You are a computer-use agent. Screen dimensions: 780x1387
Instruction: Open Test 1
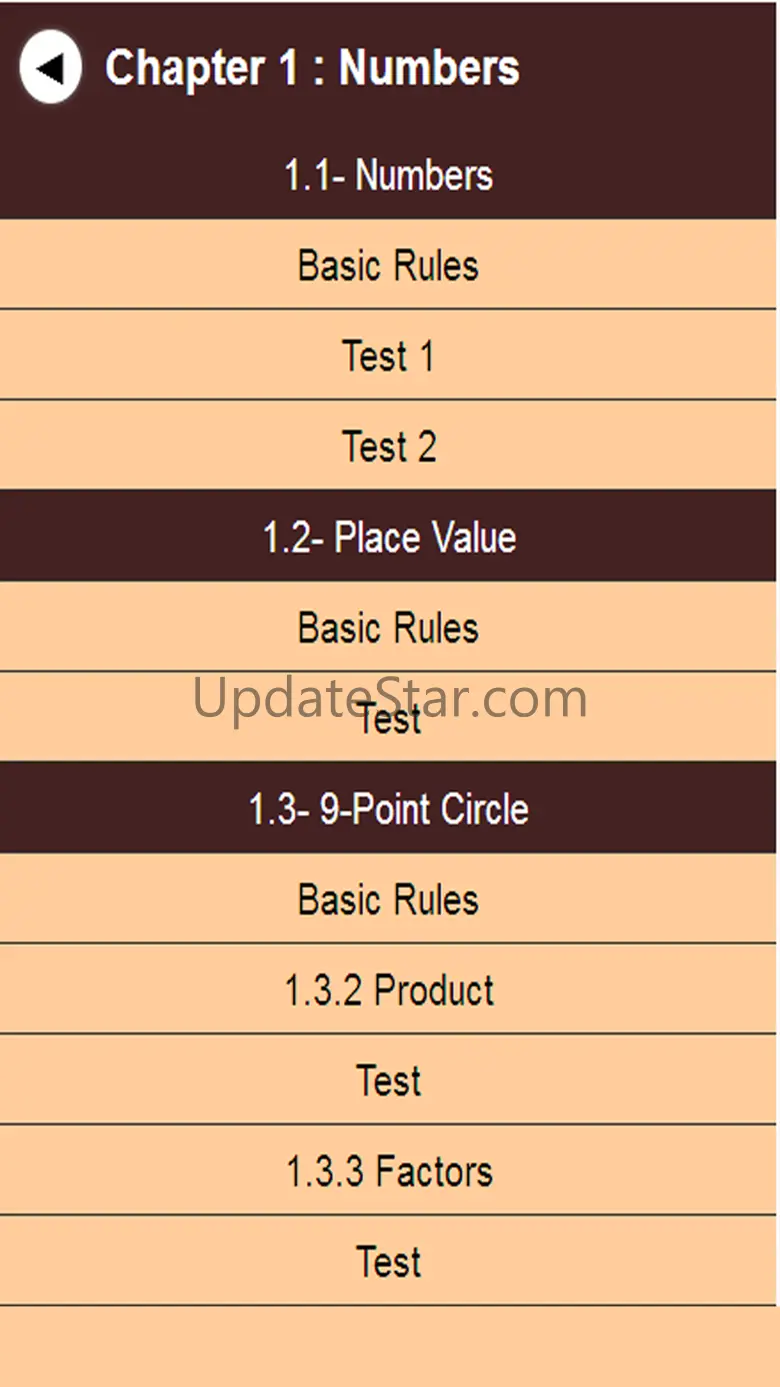[x=388, y=356]
